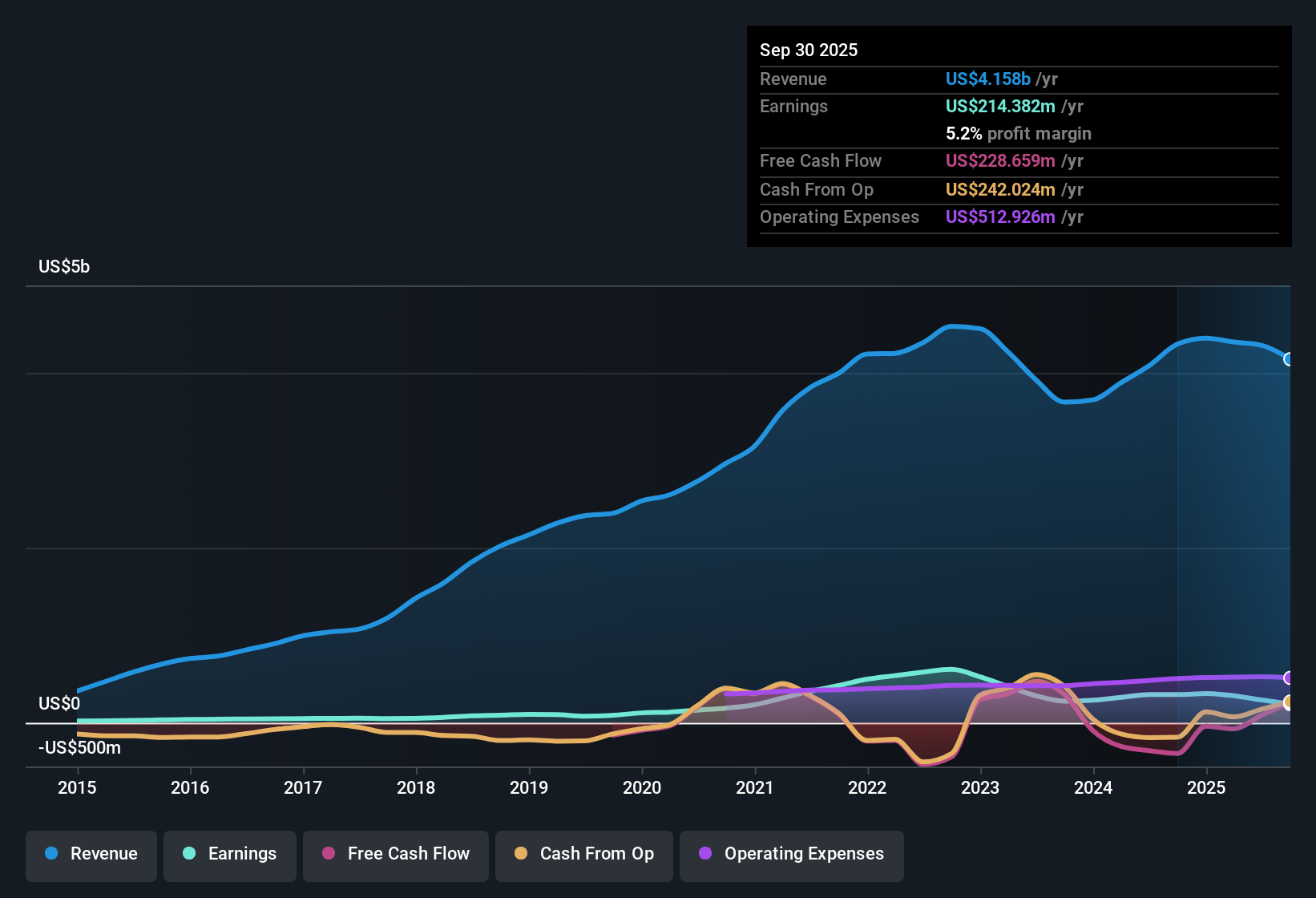Select the Cash From Op legend label
Screen dimensions: 1316x898
(597, 854)
